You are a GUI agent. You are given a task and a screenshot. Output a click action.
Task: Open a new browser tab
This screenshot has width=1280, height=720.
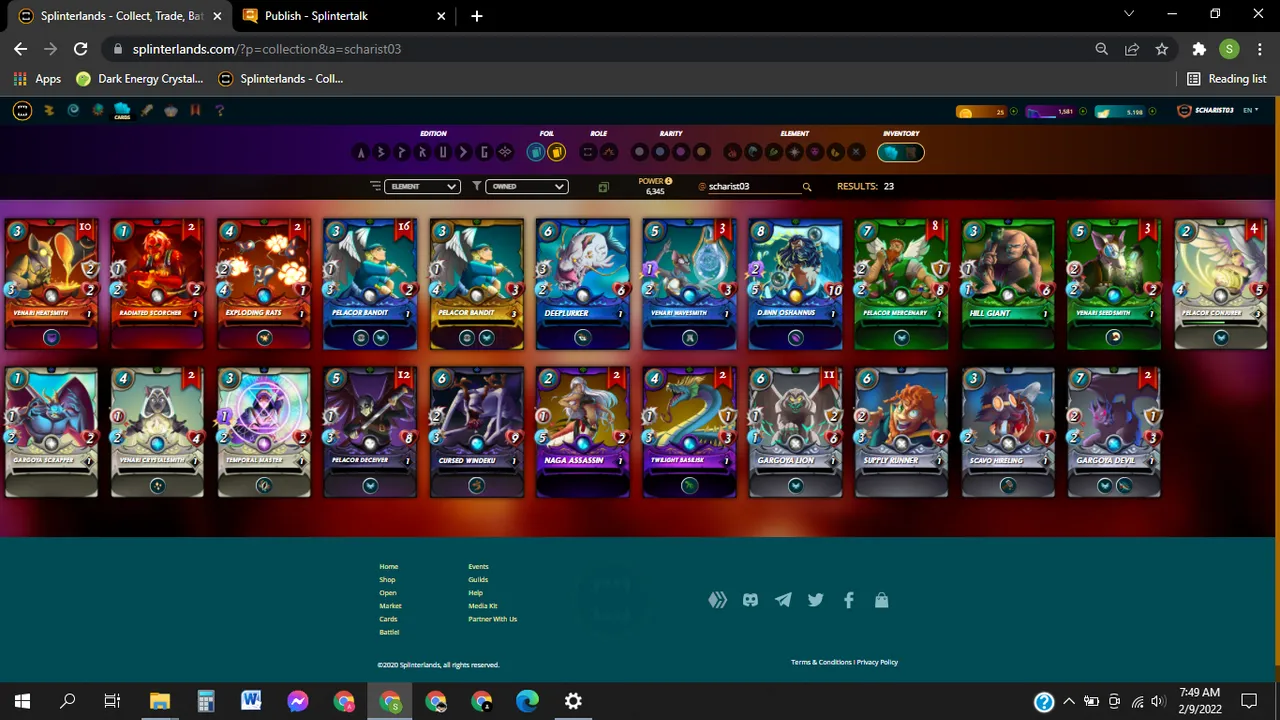click(x=477, y=16)
